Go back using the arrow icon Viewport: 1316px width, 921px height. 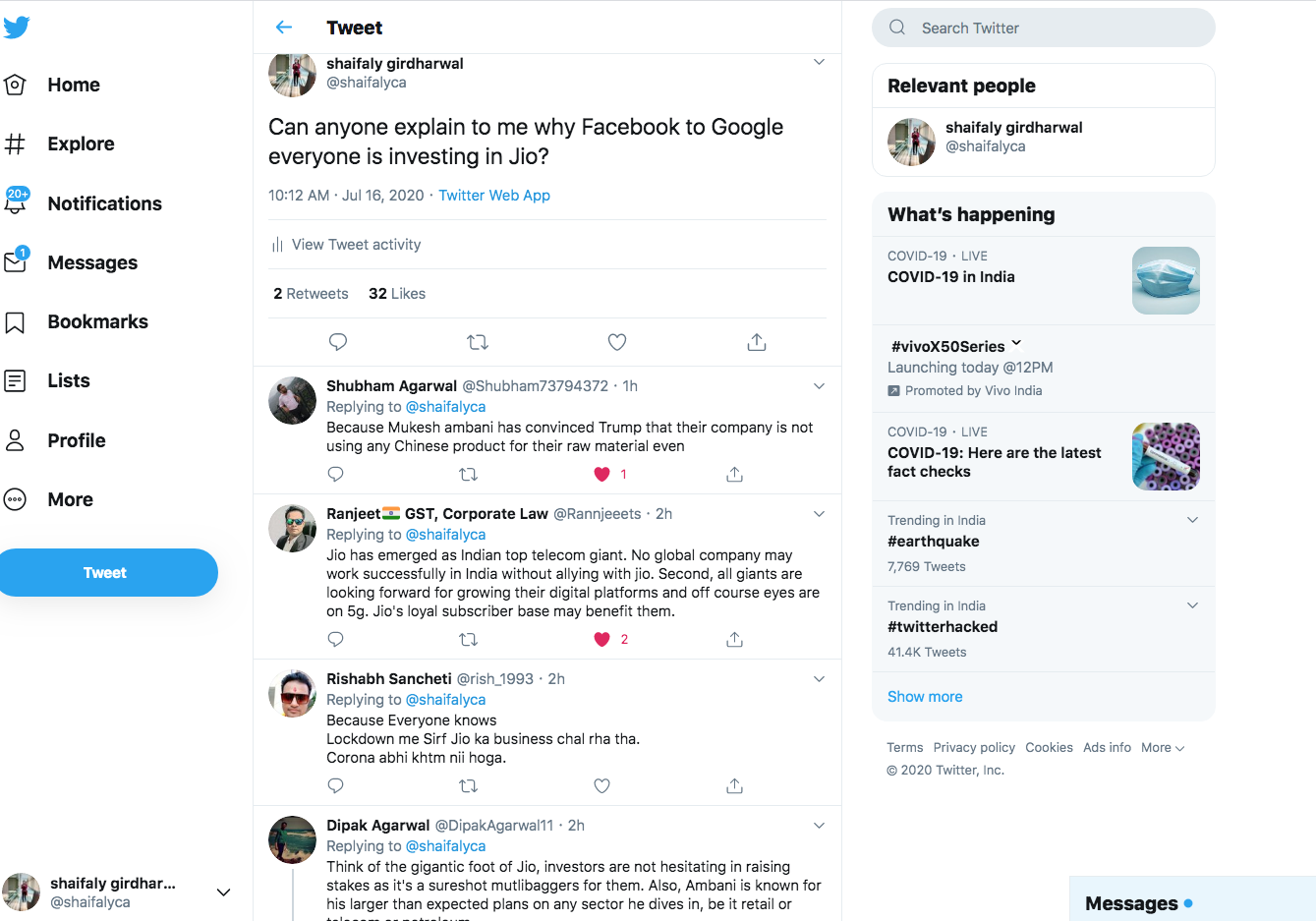tap(284, 28)
